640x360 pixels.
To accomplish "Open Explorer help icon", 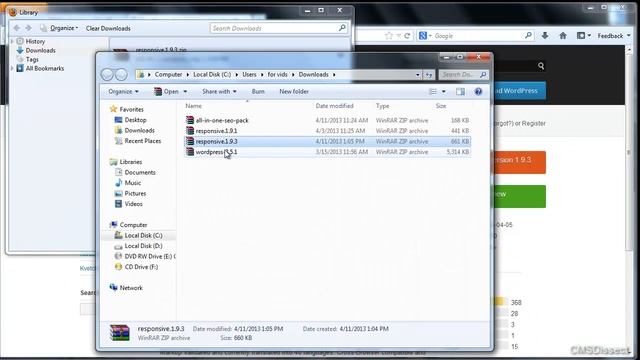I will tap(478, 92).
